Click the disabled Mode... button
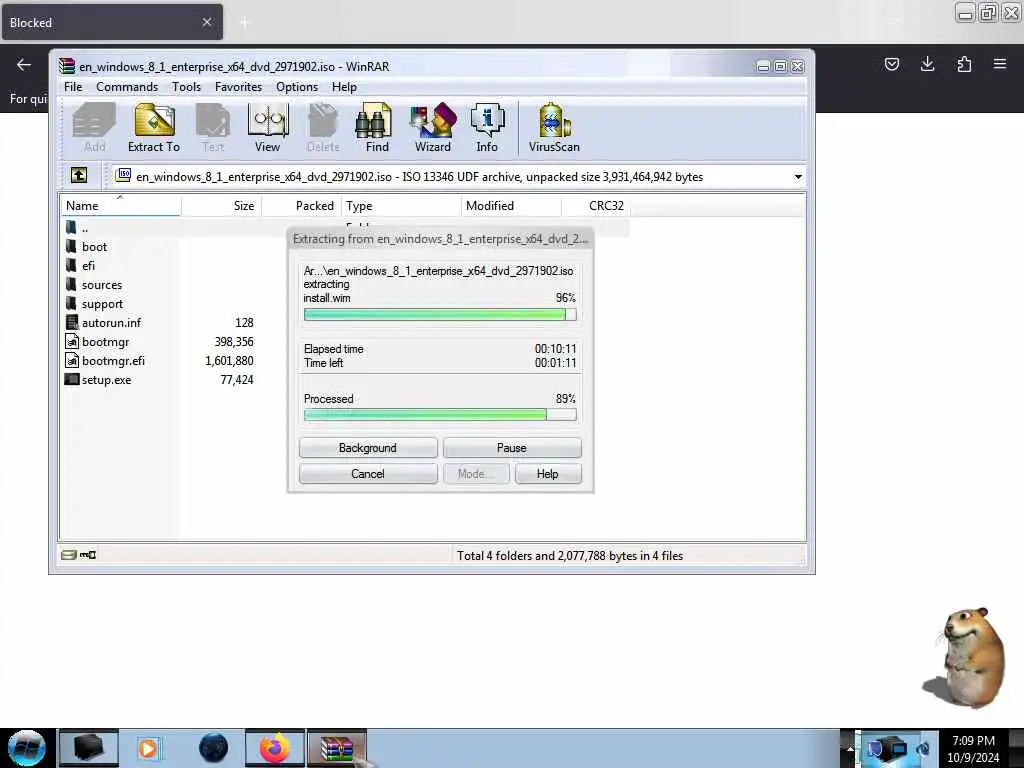 (476, 474)
